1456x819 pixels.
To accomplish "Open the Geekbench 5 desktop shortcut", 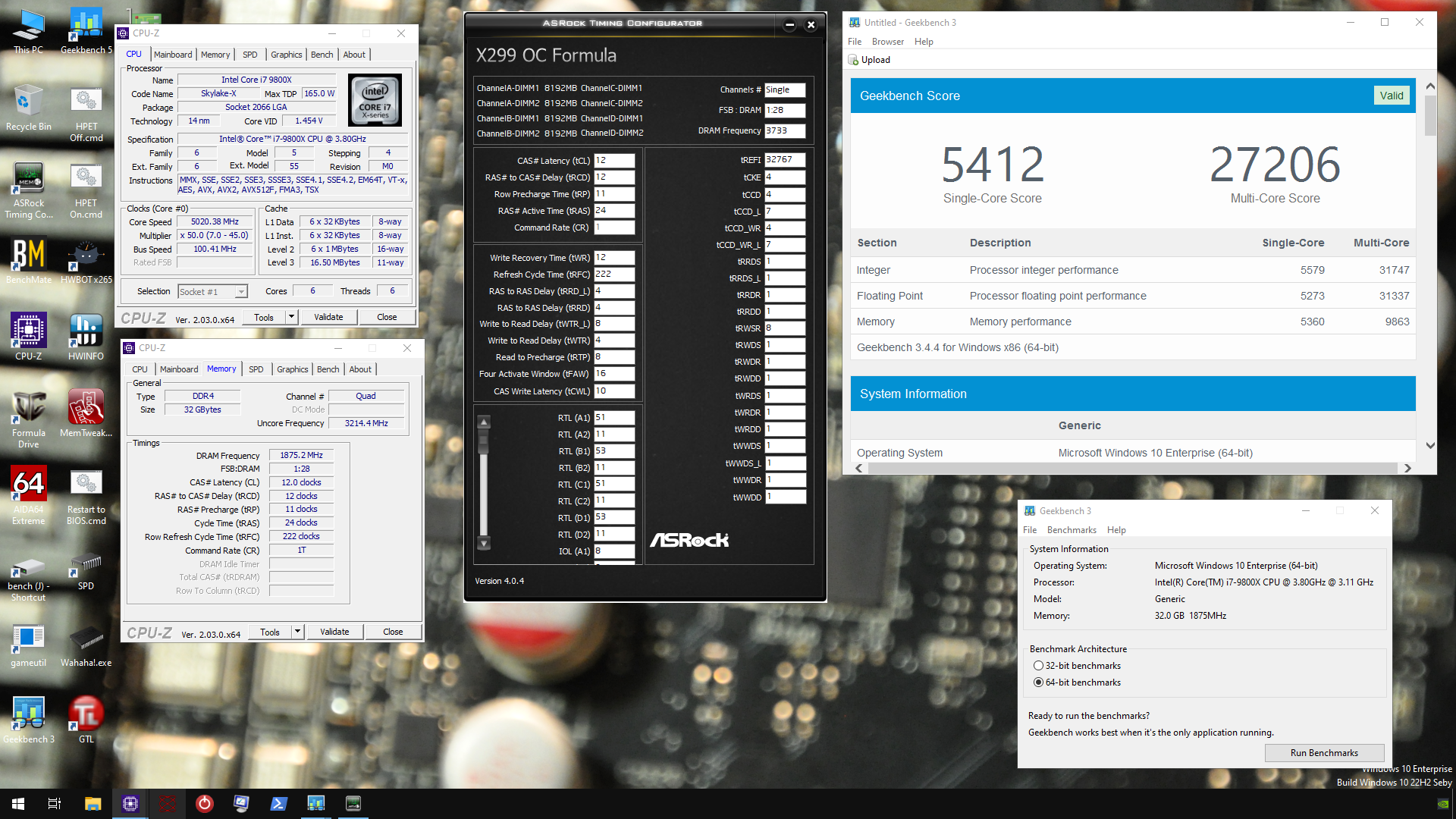I will point(86,31).
